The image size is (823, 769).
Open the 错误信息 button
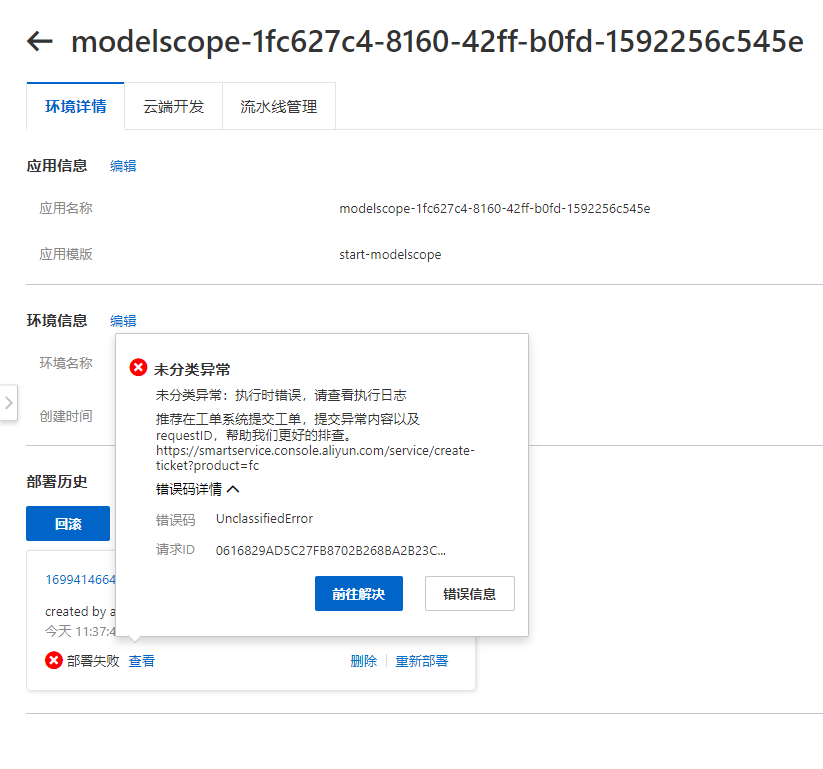pyautogui.click(x=470, y=594)
